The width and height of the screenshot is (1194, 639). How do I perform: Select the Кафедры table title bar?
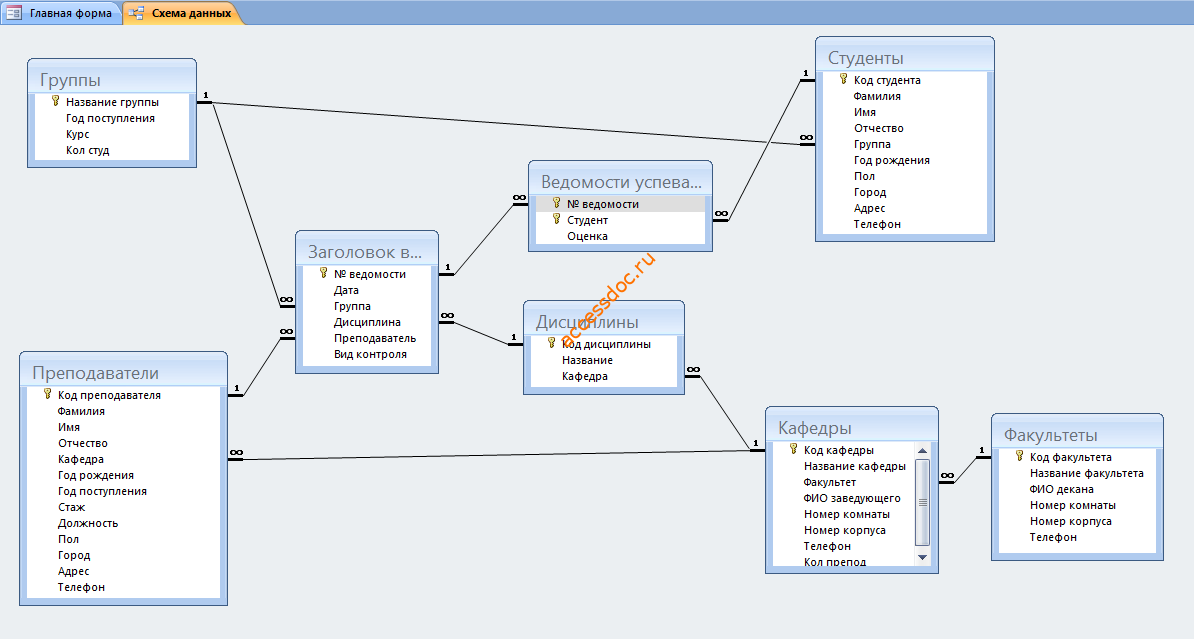(x=851, y=427)
